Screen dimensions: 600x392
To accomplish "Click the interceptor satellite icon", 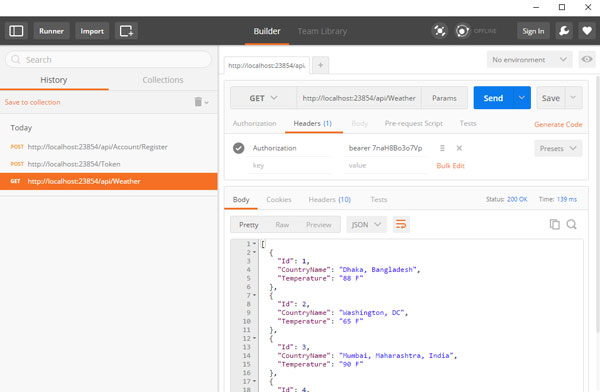I will [x=440, y=31].
